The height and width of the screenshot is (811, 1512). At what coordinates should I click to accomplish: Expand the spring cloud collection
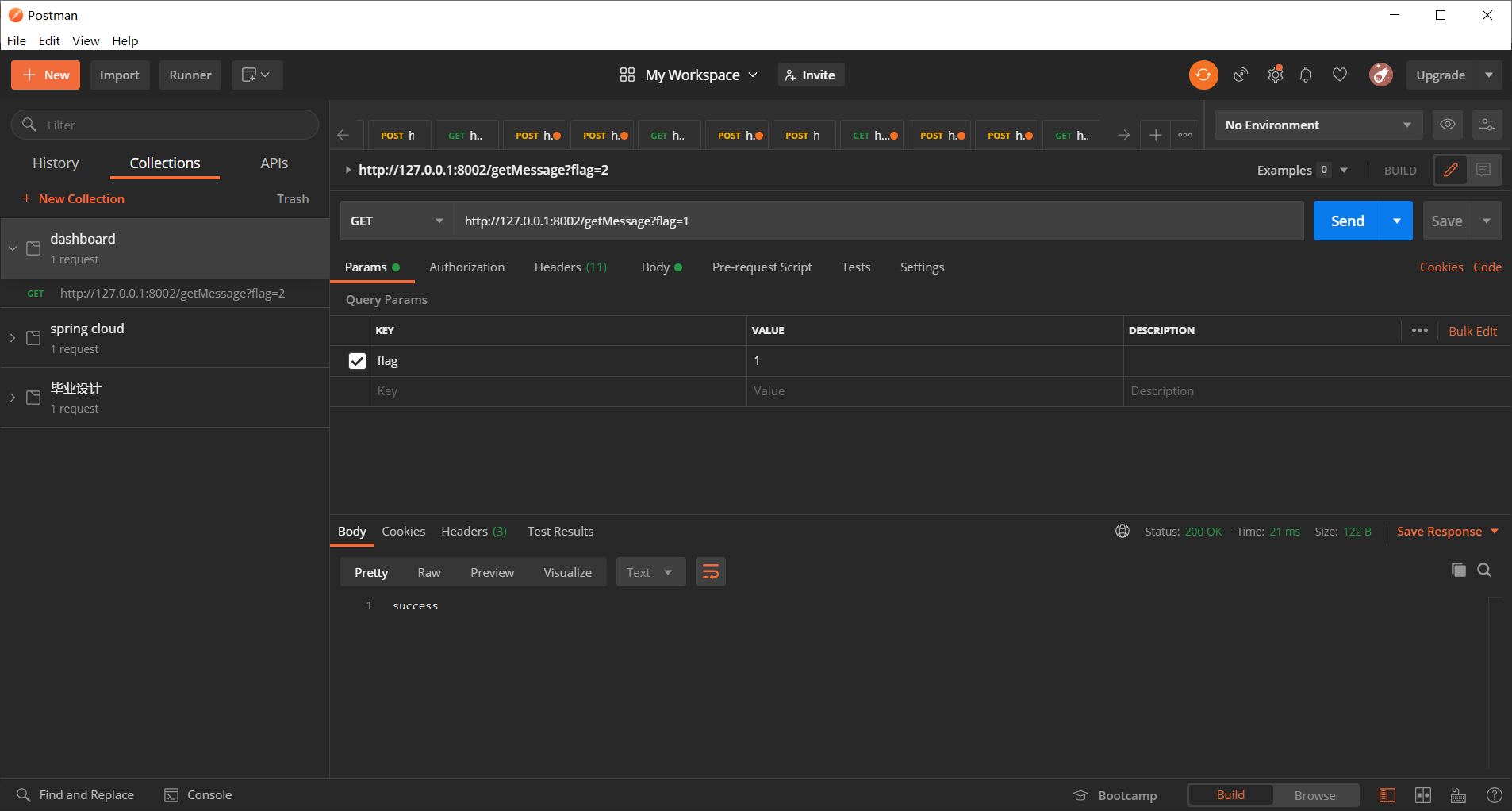click(13, 338)
